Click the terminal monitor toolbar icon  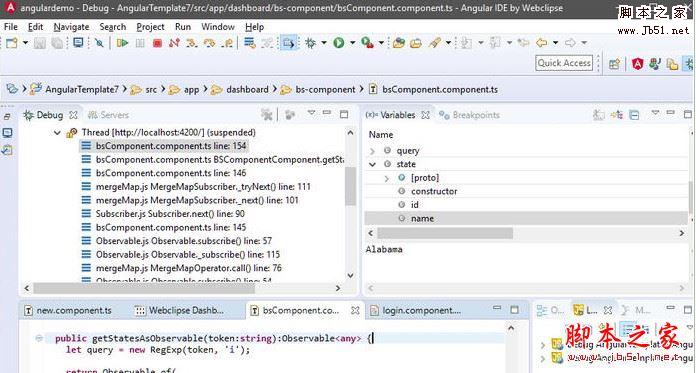[x=79, y=43]
